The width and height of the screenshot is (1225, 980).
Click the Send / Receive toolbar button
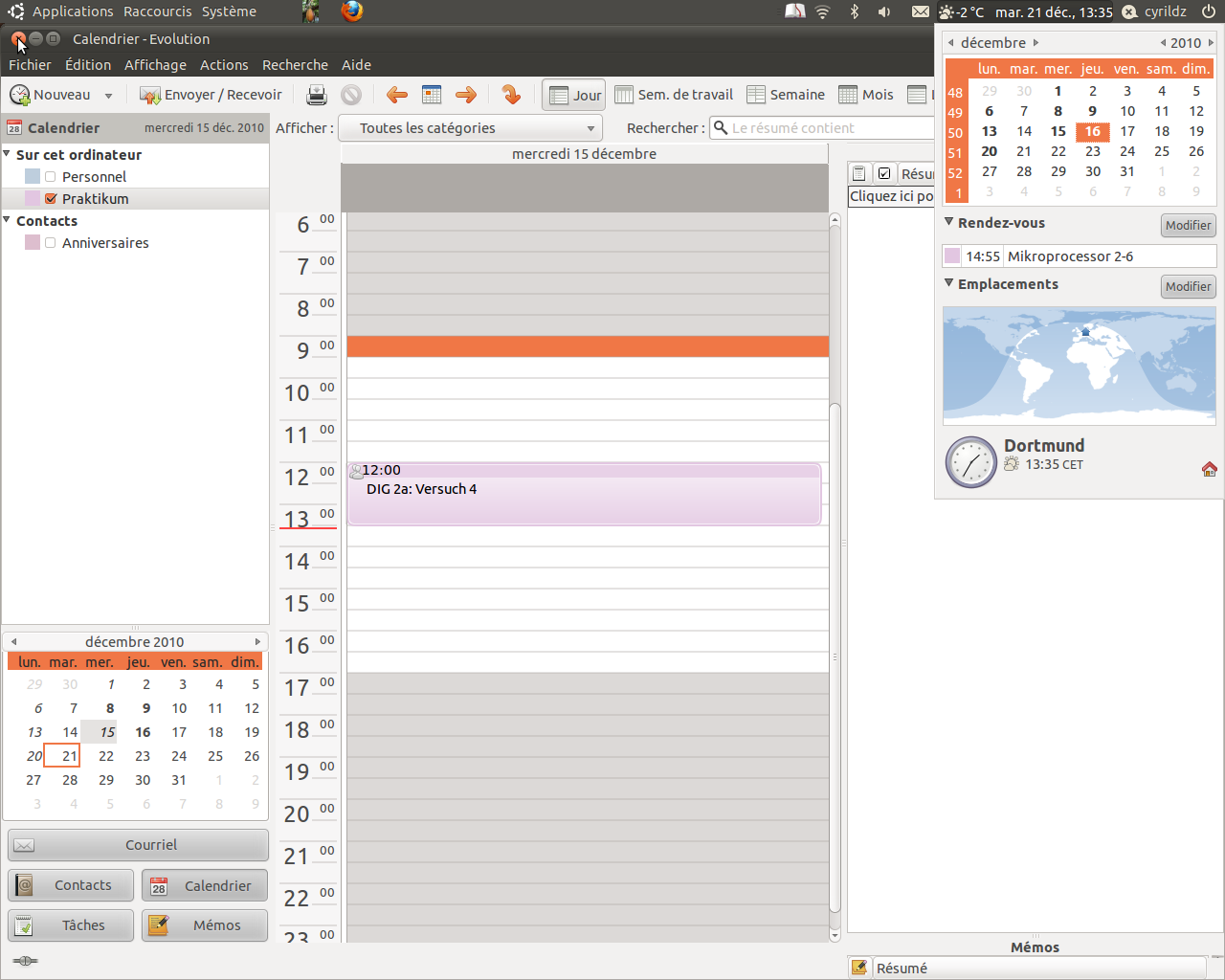click(x=212, y=95)
